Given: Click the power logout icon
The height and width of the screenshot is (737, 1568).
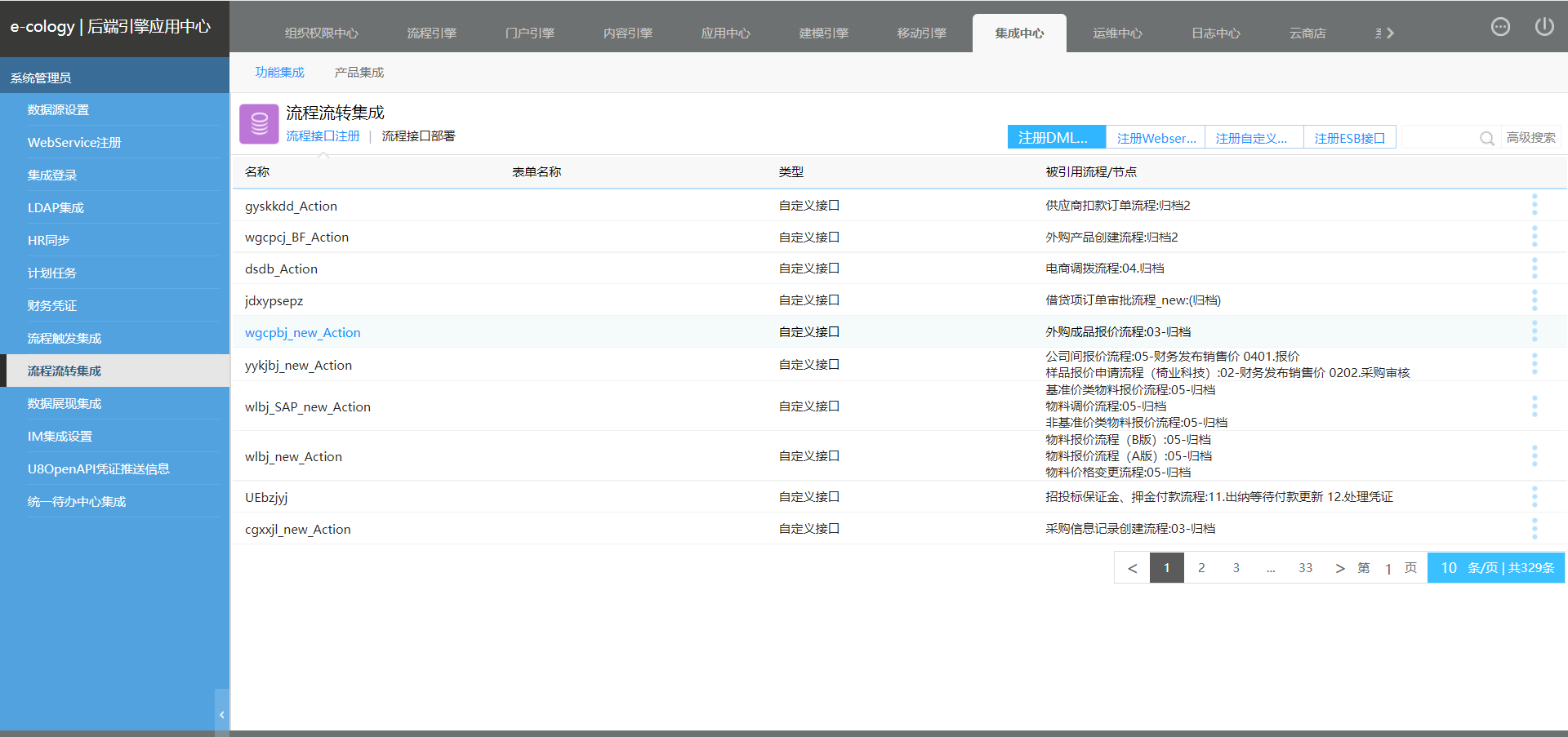Looking at the screenshot, I should (1544, 27).
